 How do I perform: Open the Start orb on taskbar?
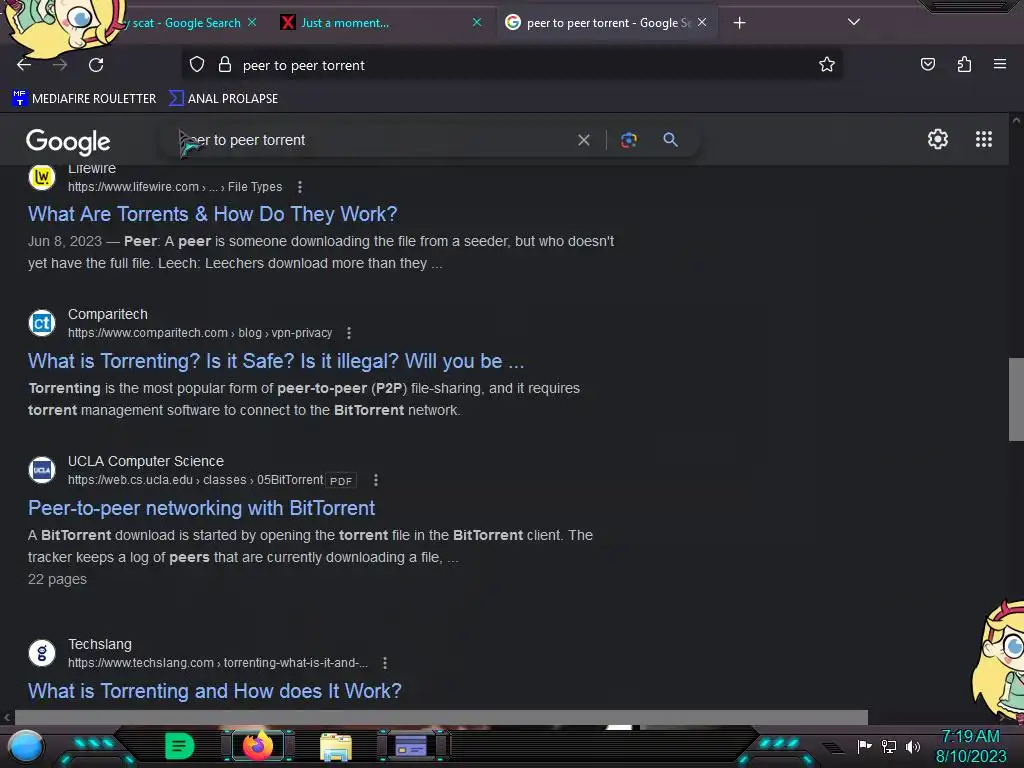[25, 747]
